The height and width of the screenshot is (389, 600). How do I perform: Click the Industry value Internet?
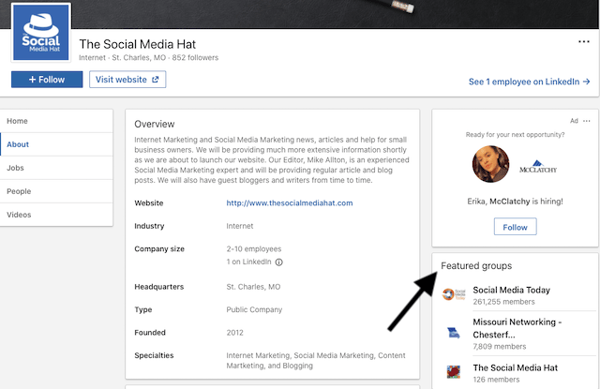(x=240, y=226)
